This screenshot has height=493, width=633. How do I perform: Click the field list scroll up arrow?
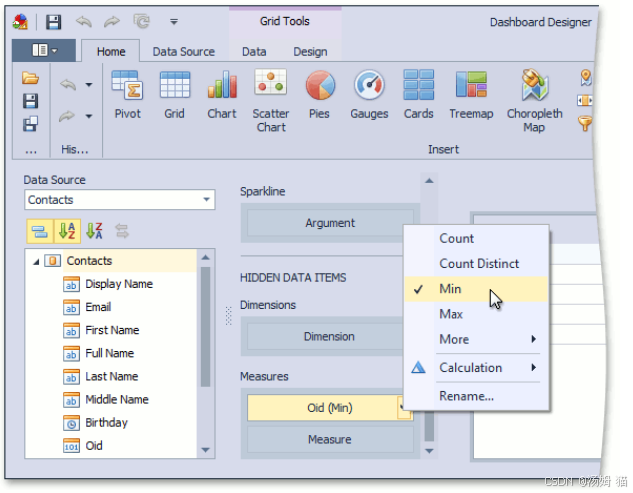205,257
